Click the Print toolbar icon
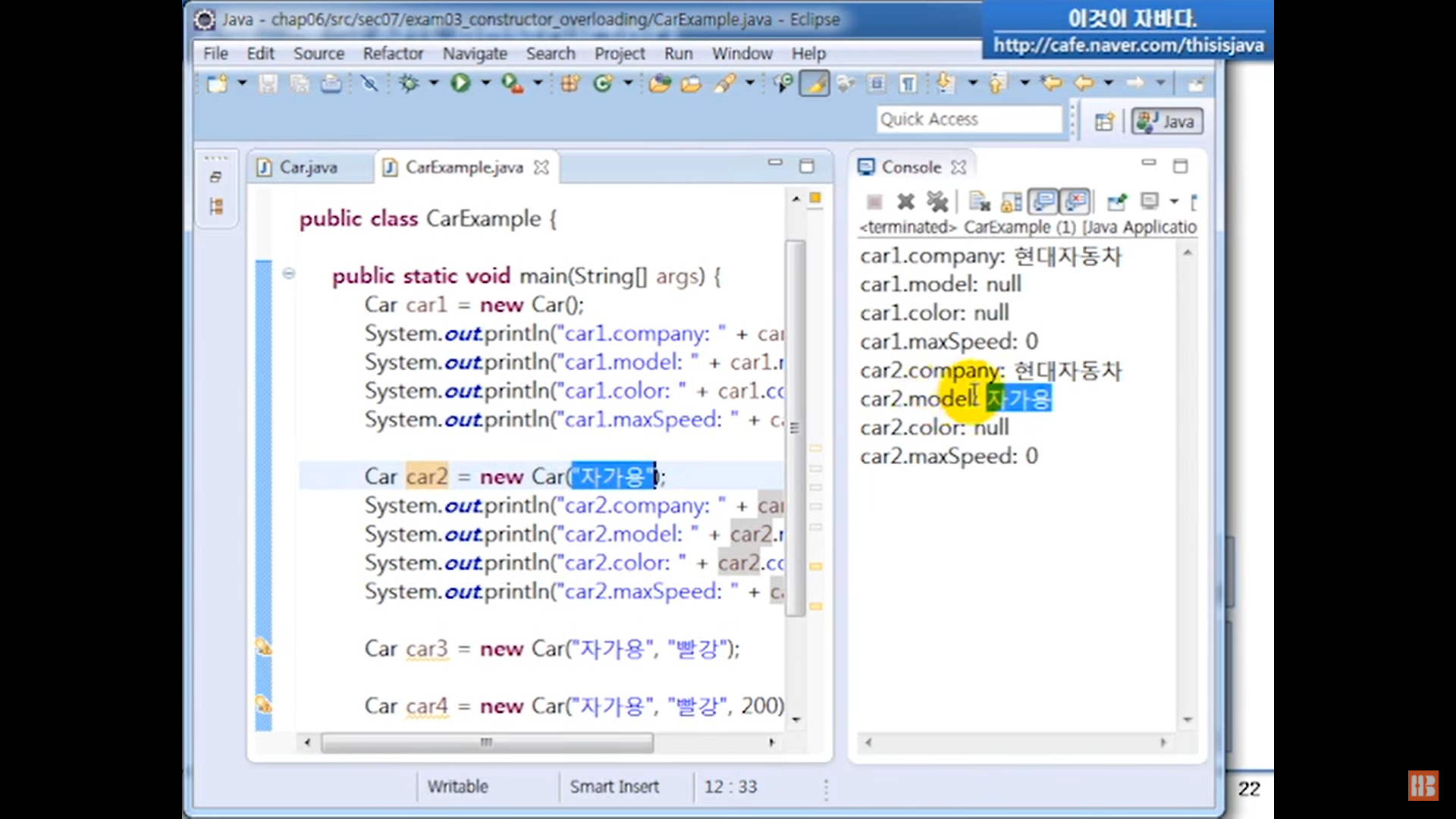The width and height of the screenshot is (1456, 819). click(x=331, y=83)
